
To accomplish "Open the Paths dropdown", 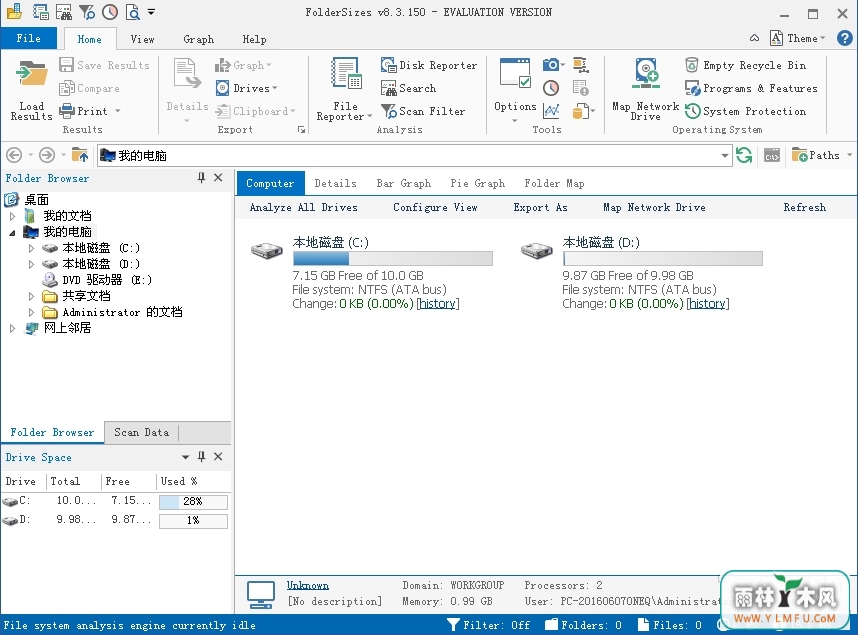I will pos(821,155).
